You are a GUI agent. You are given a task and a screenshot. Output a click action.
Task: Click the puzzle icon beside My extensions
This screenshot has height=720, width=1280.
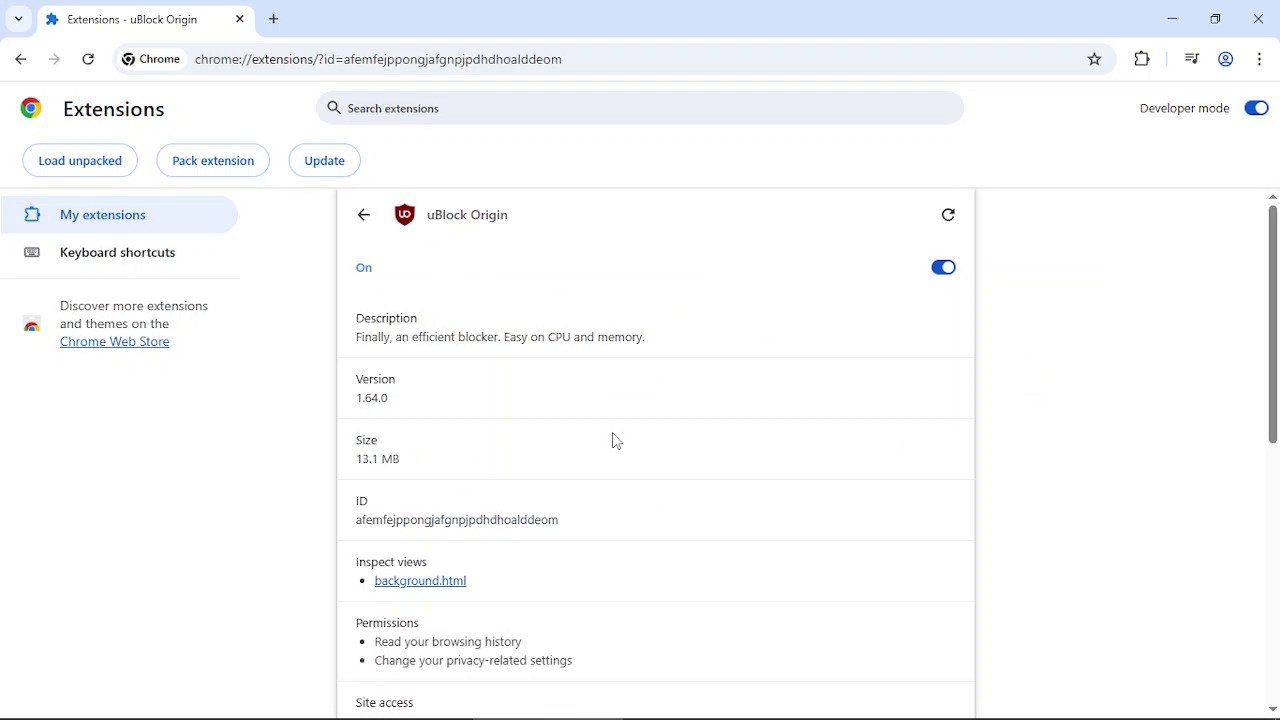pyautogui.click(x=32, y=215)
